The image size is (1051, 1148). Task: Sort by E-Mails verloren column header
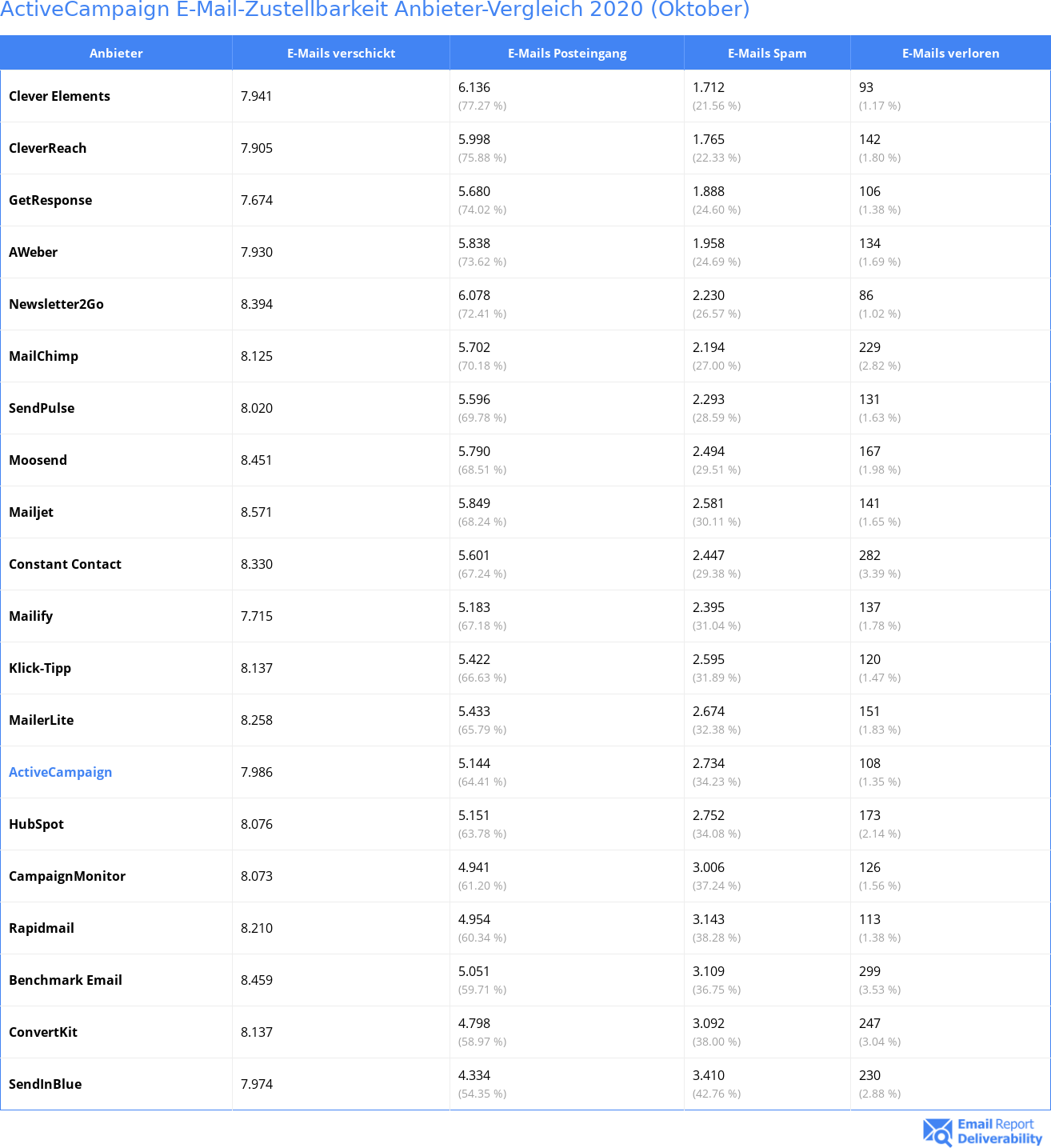click(x=950, y=53)
